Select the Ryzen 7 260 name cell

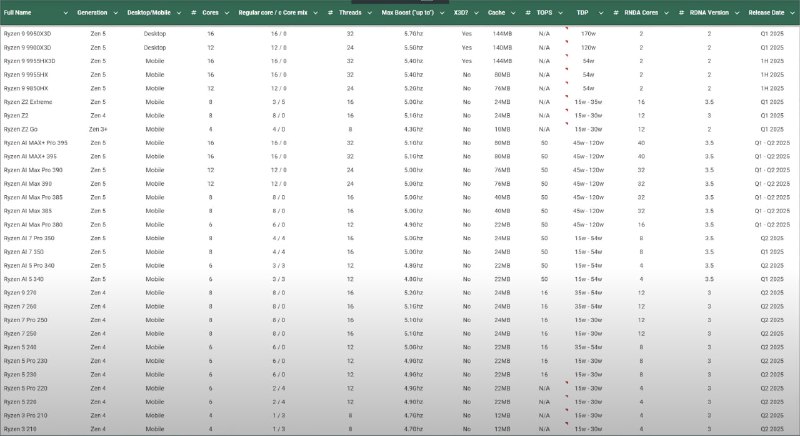click(x=20, y=306)
